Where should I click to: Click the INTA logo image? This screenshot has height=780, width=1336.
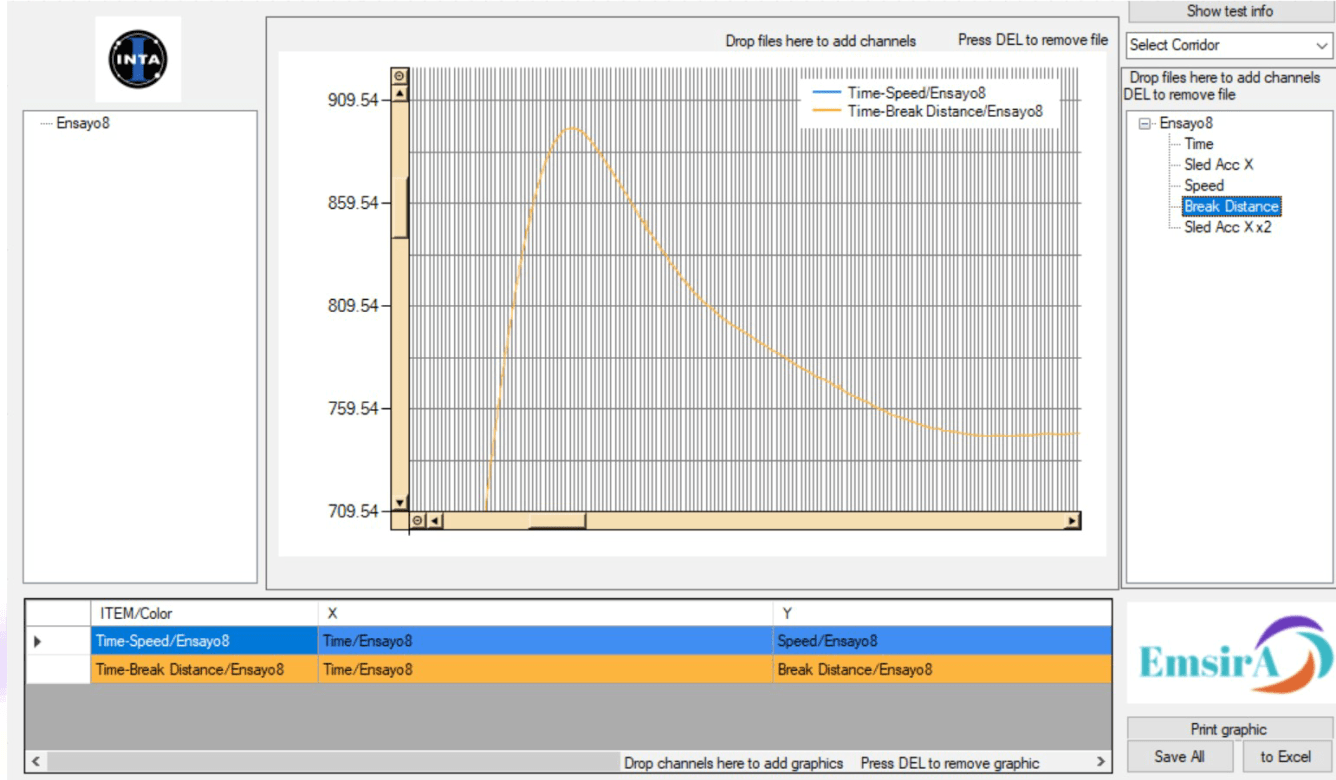tap(138, 59)
